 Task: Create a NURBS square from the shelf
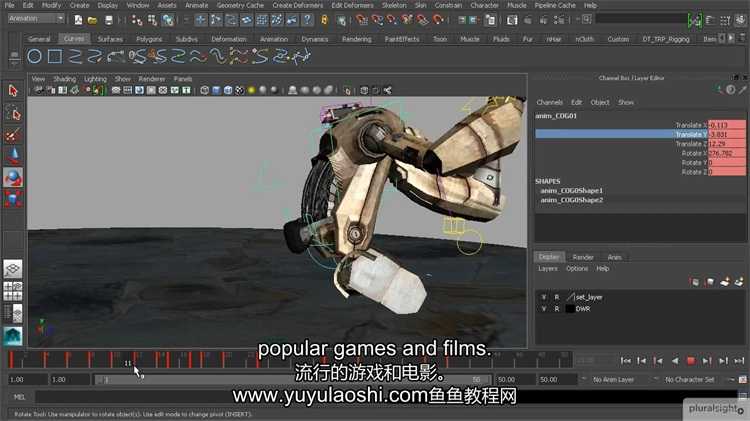[55, 56]
